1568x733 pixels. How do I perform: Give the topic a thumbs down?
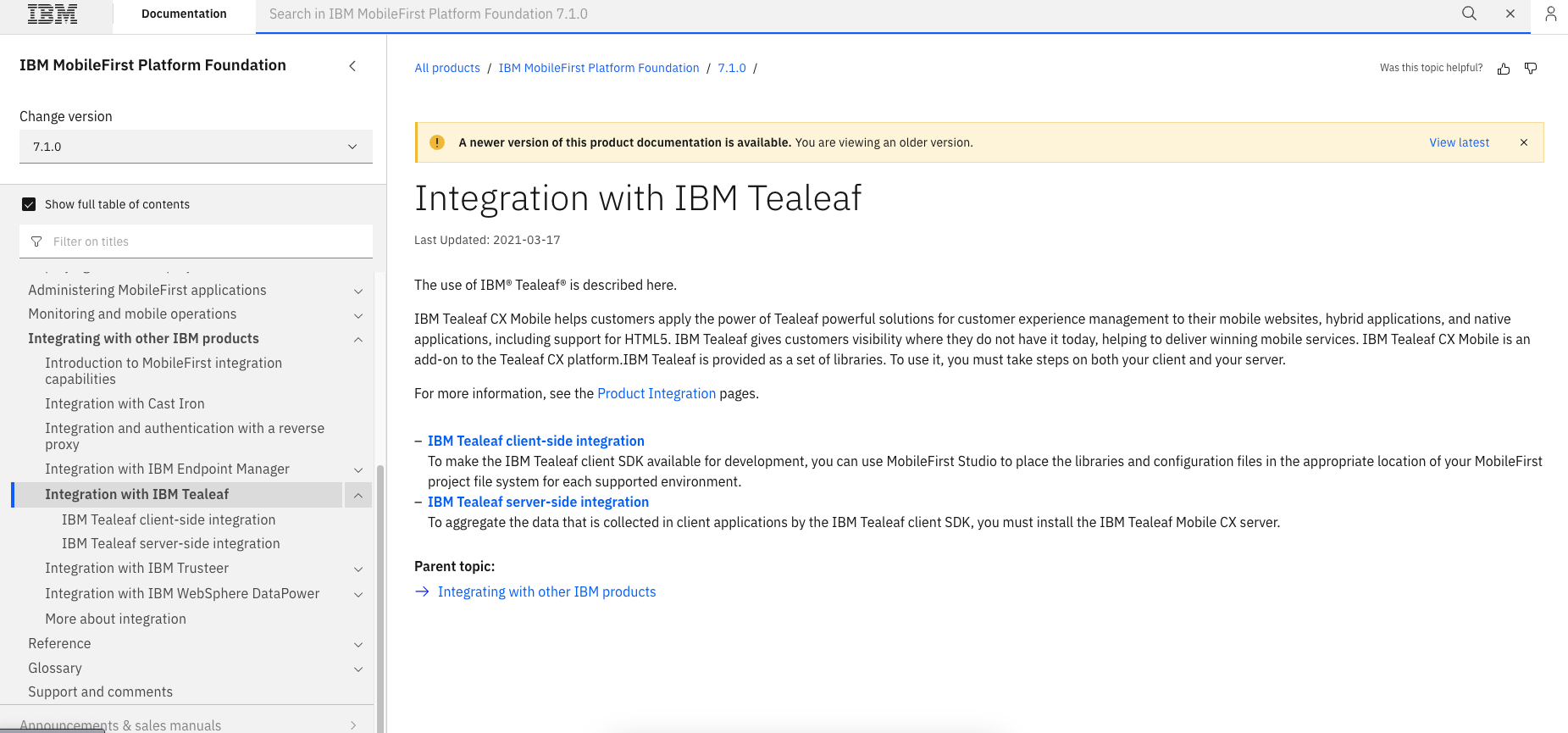1531,69
